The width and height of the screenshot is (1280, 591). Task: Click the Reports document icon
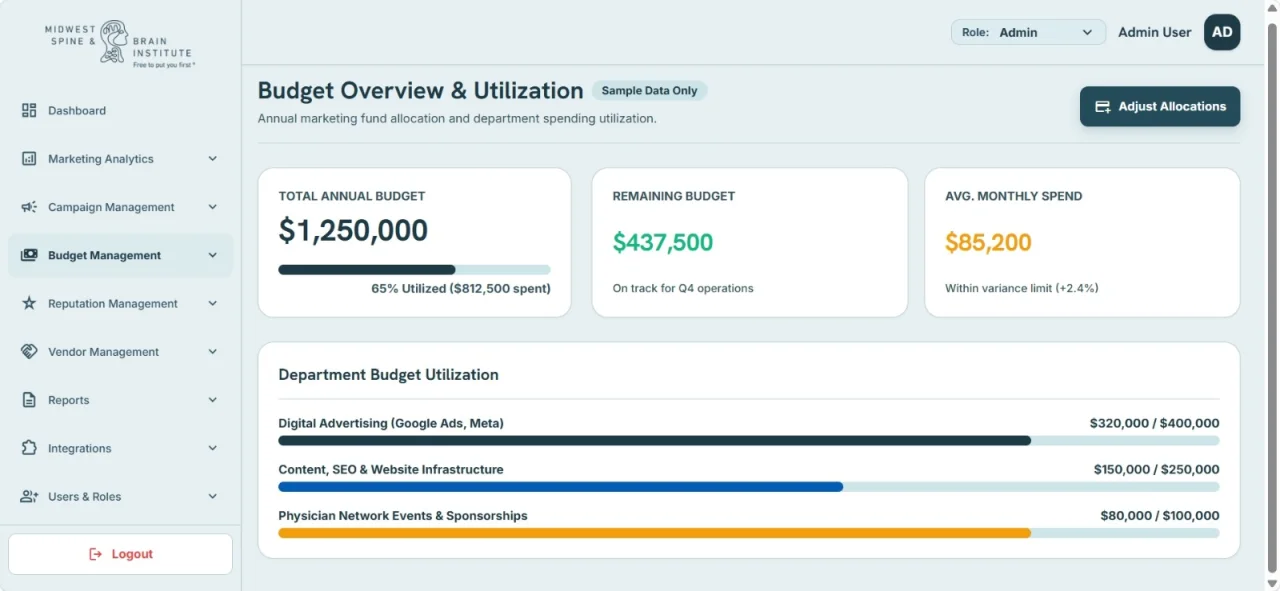pyautogui.click(x=29, y=400)
